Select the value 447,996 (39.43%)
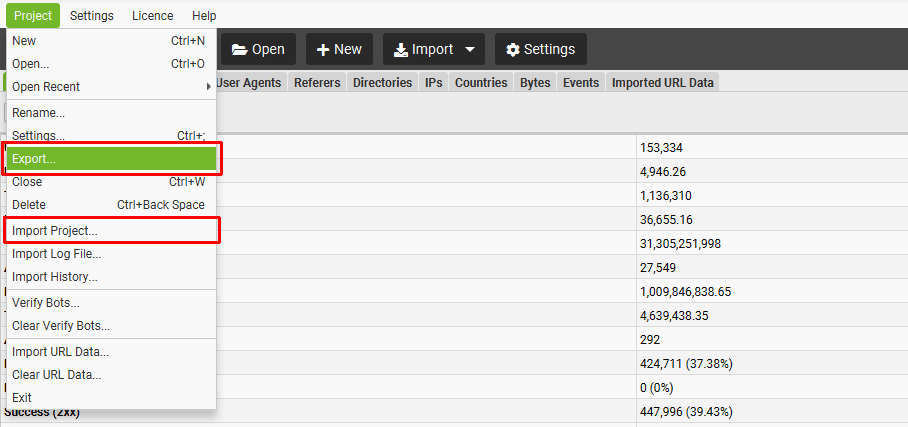The width and height of the screenshot is (908, 427). (x=686, y=412)
